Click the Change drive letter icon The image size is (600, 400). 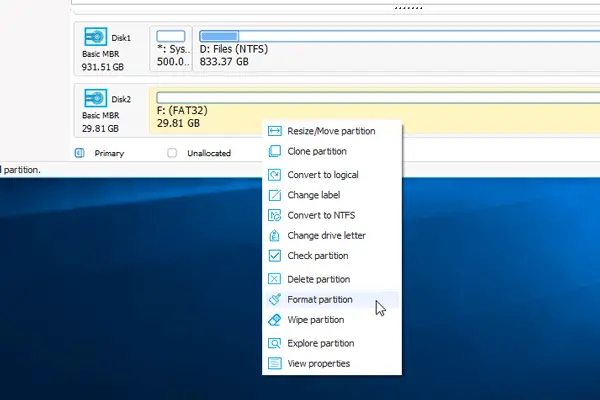click(274, 235)
